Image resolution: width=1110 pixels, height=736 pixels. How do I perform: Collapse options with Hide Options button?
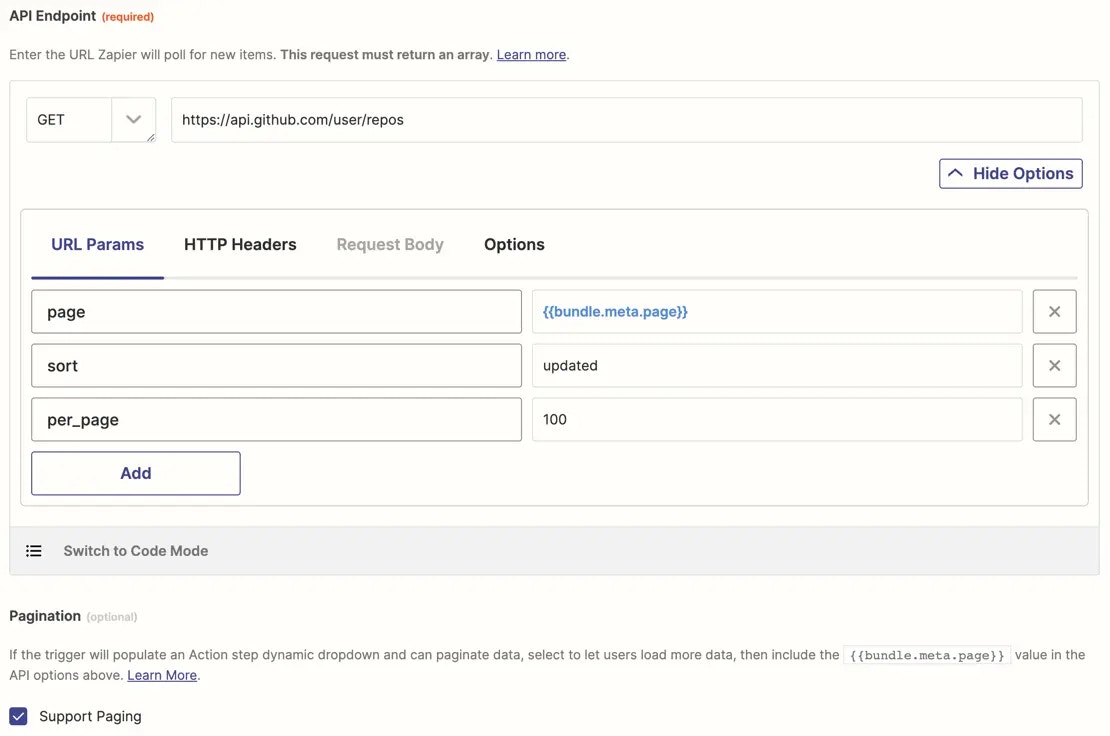pyautogui.click(x=1010, y=173)
